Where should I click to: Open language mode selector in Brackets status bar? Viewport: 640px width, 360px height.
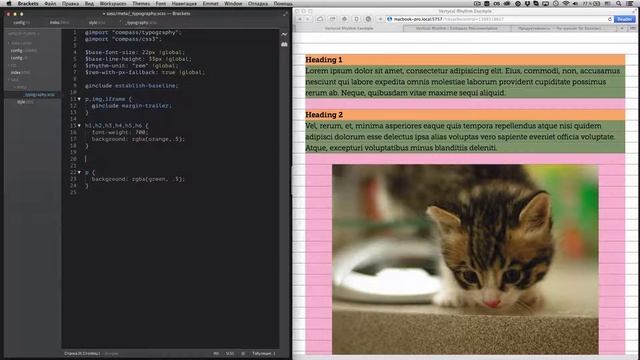point(230,353)
